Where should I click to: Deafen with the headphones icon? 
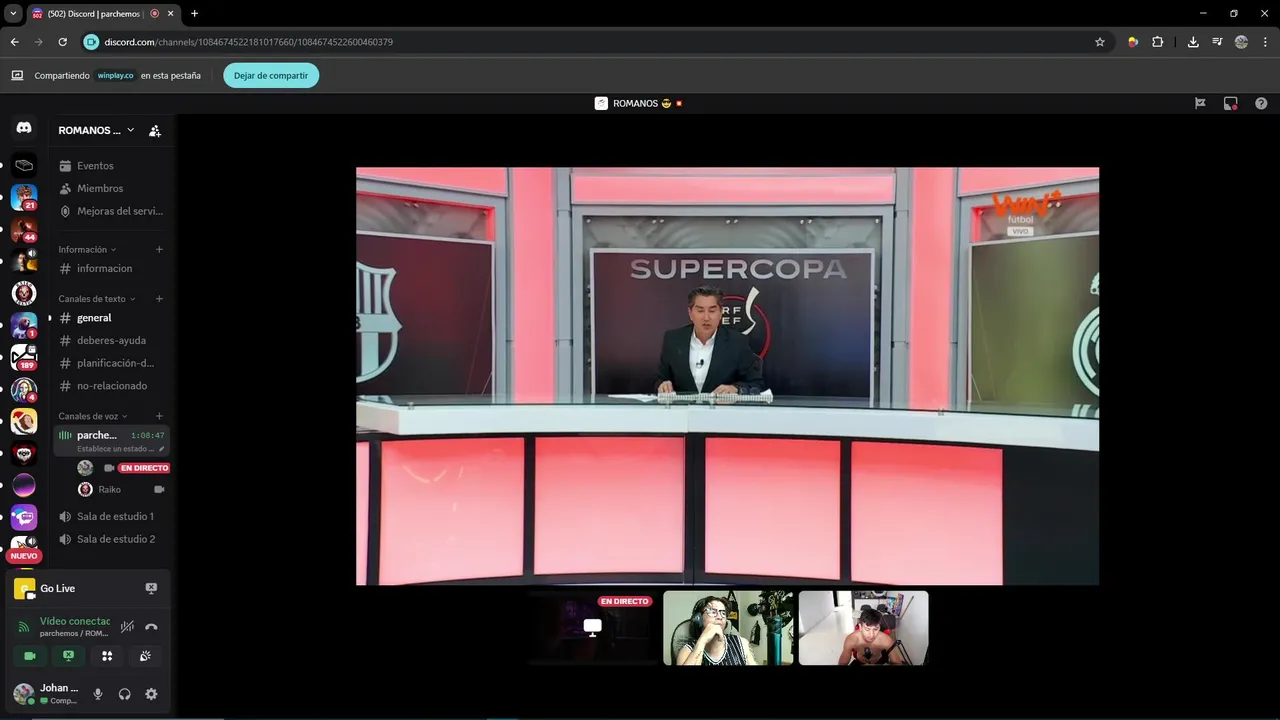point(124,694)
